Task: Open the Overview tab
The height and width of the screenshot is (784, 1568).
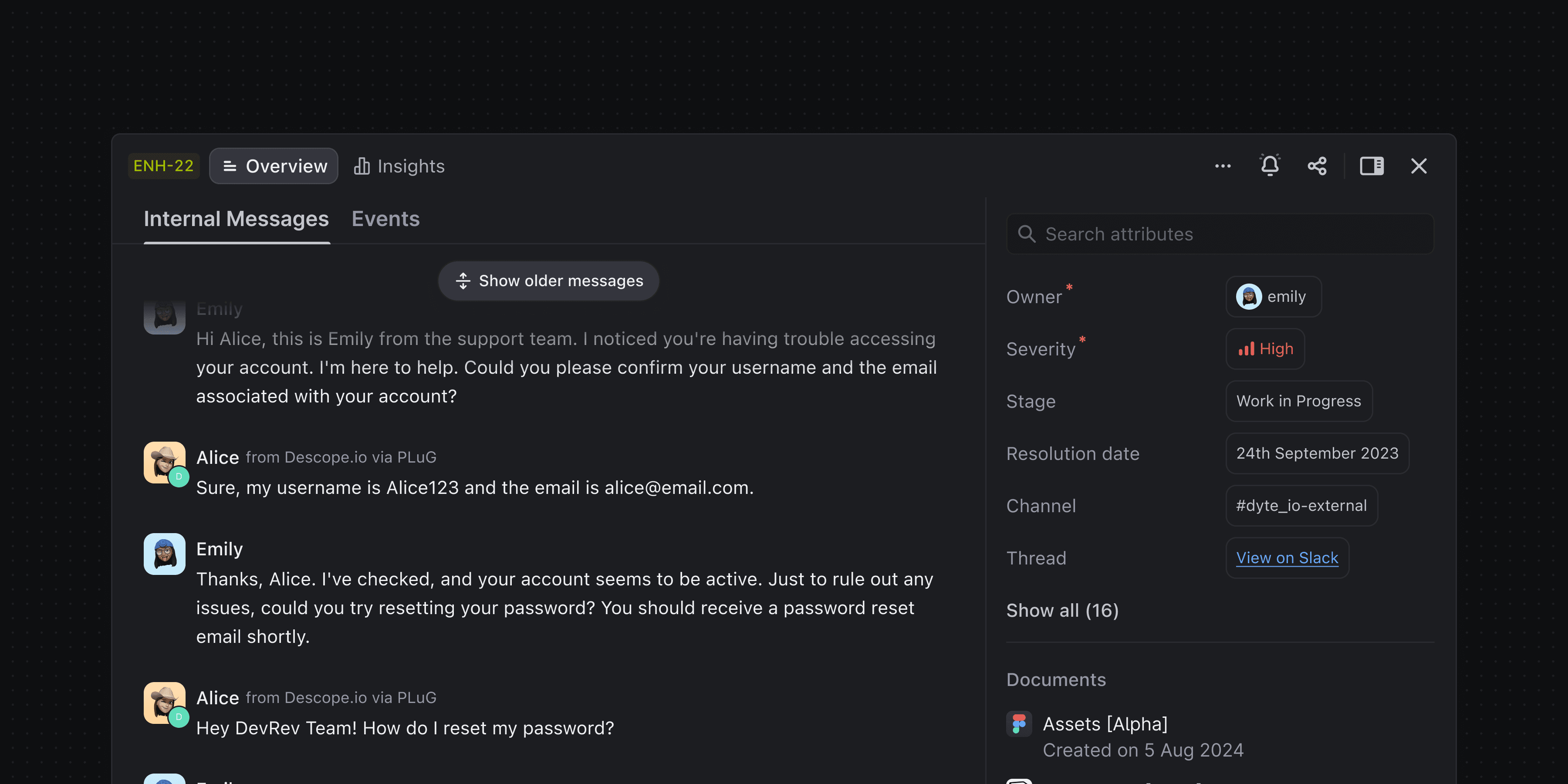Action: tap(274, 166)
